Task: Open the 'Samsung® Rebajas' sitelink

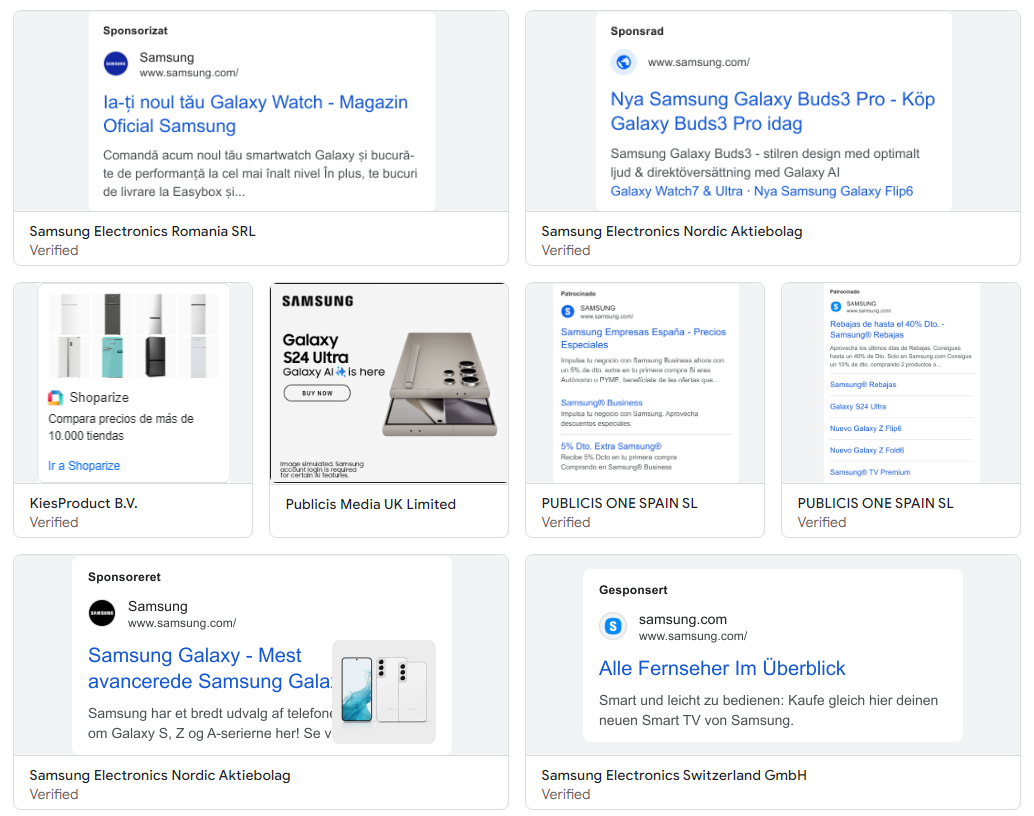Action: [863, 385]
